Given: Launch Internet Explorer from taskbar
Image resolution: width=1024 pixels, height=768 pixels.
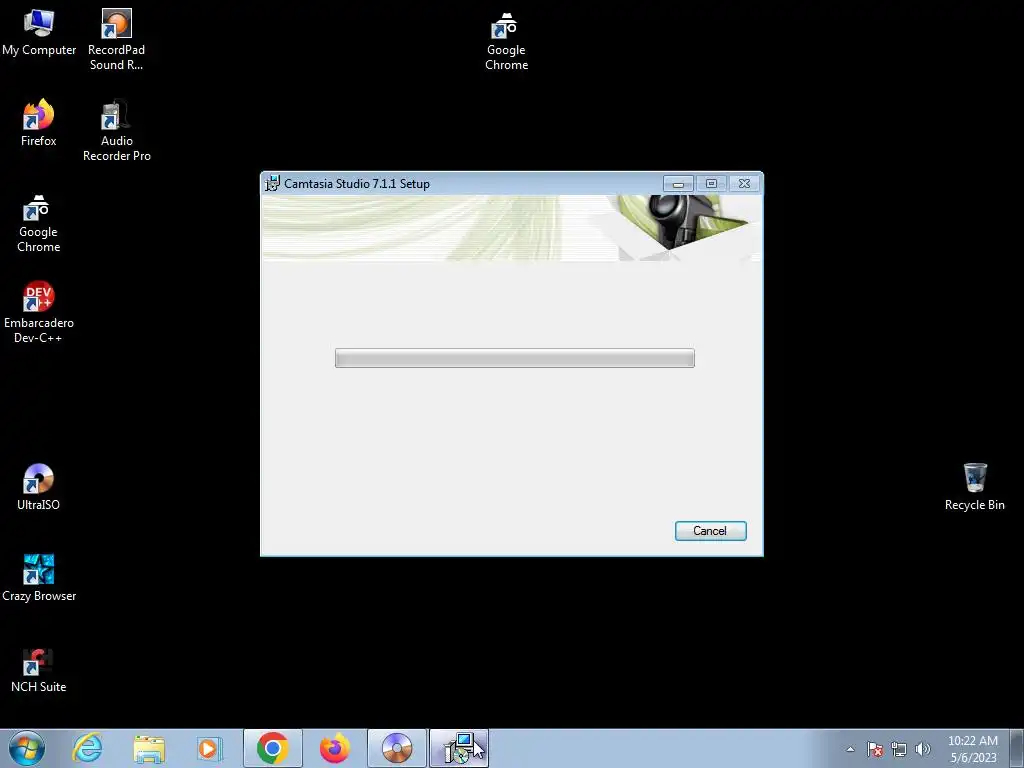Looking at the screenshot, I should pos(88,748).
